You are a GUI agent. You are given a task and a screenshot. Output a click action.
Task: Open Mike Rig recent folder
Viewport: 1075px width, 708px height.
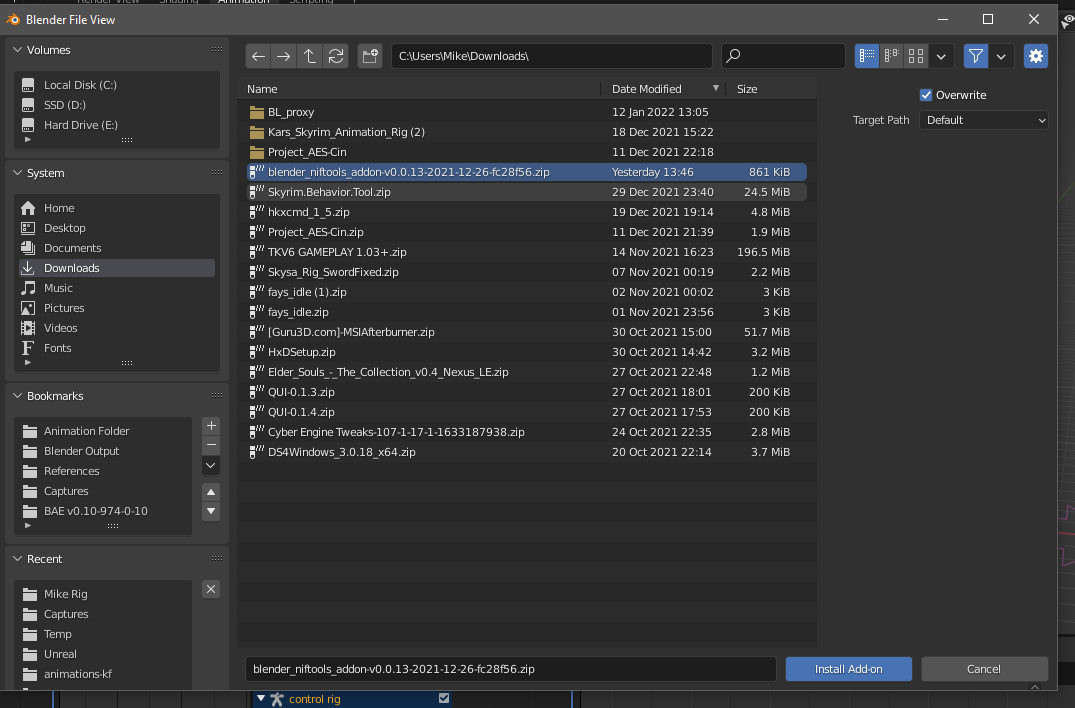pos(103,594)
